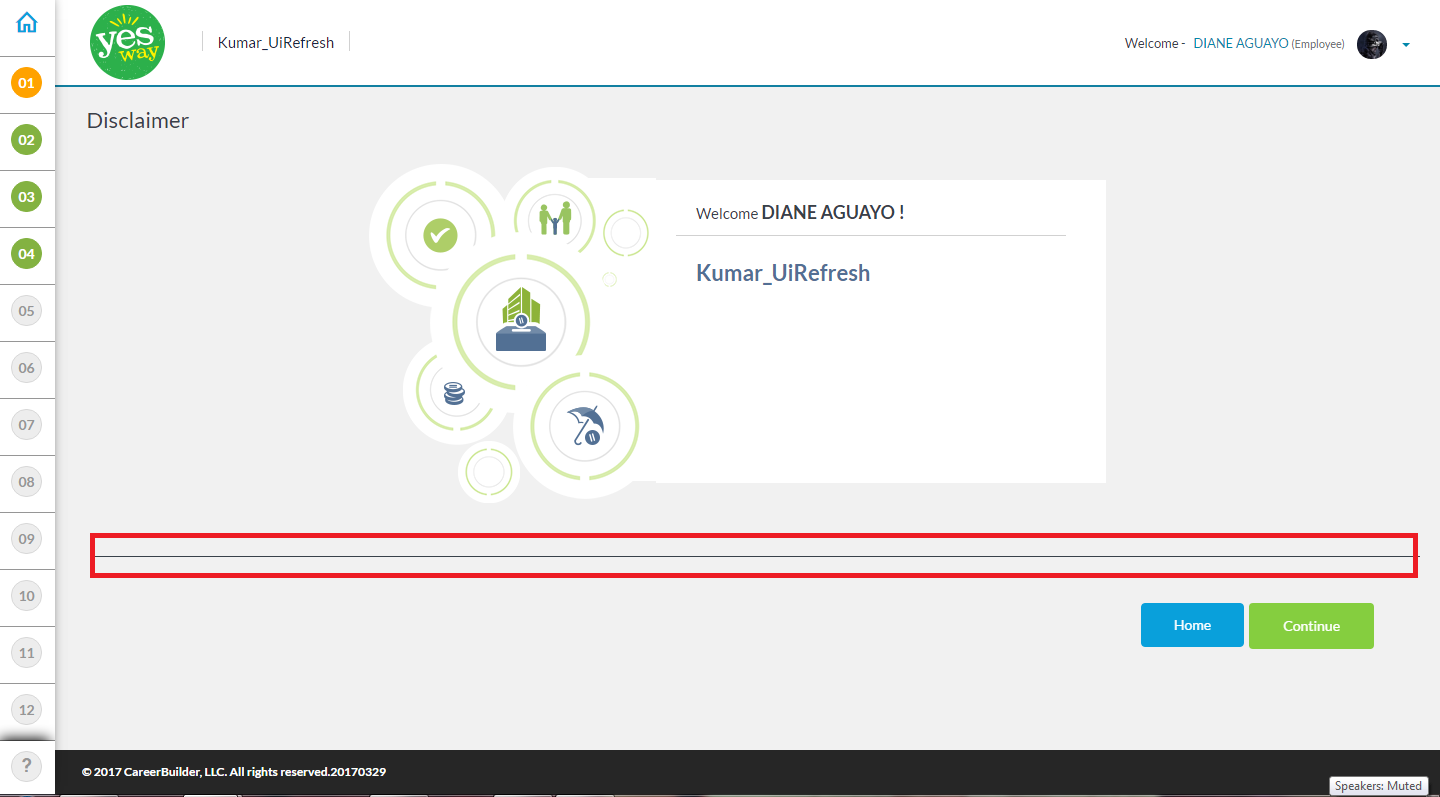The height and width of the screenshot is (797, 1440).
Task: Click the Home icon in the sidebar
Action: pos(27,23)
